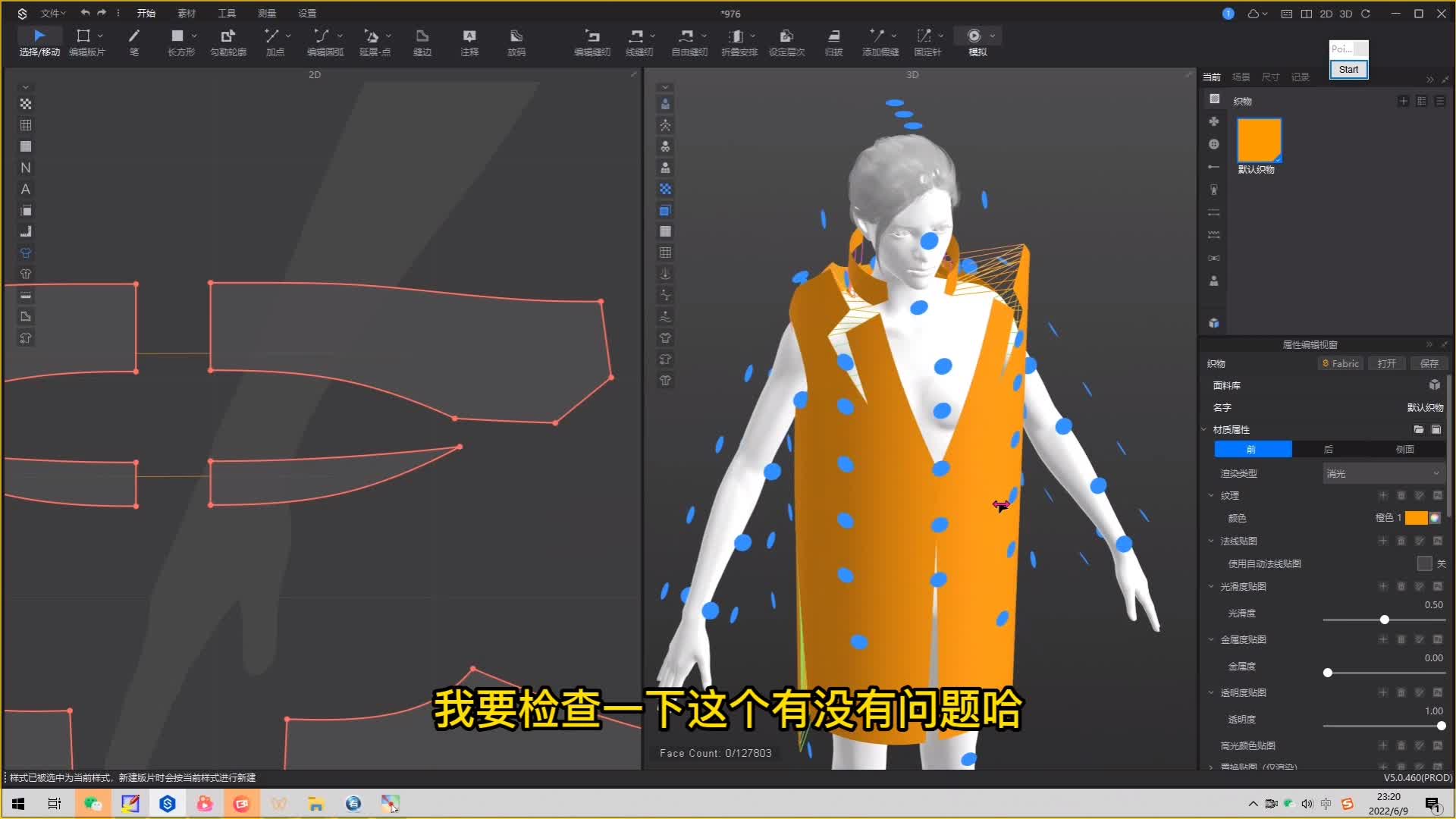Screen dimensions: 1456x819
Task: Toggle the checkered texture display in 3D toolbar
Action: pyautogui.click(x=665, y=189)
